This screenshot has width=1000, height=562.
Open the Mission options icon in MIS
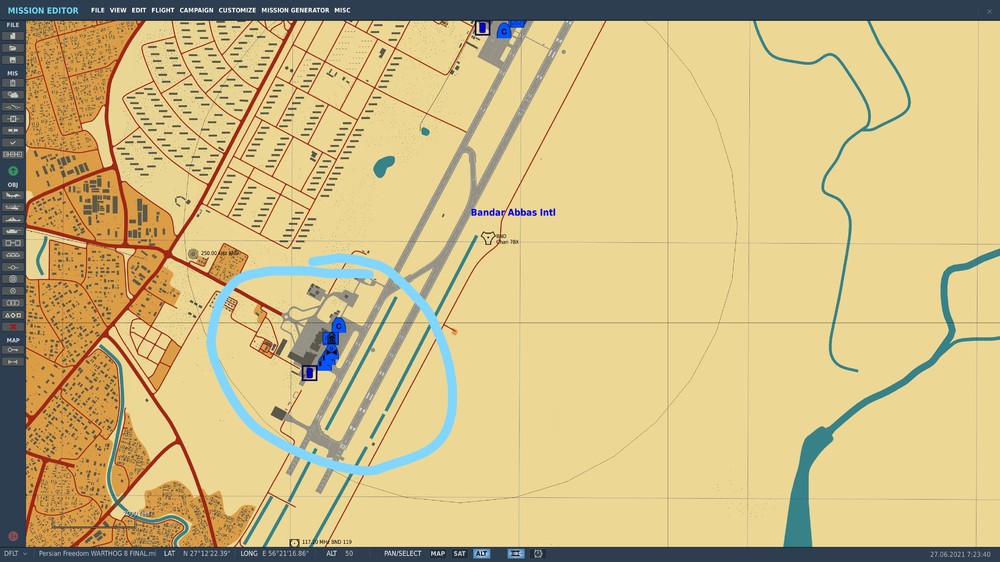pyautogui.click(x=13, y=131)
